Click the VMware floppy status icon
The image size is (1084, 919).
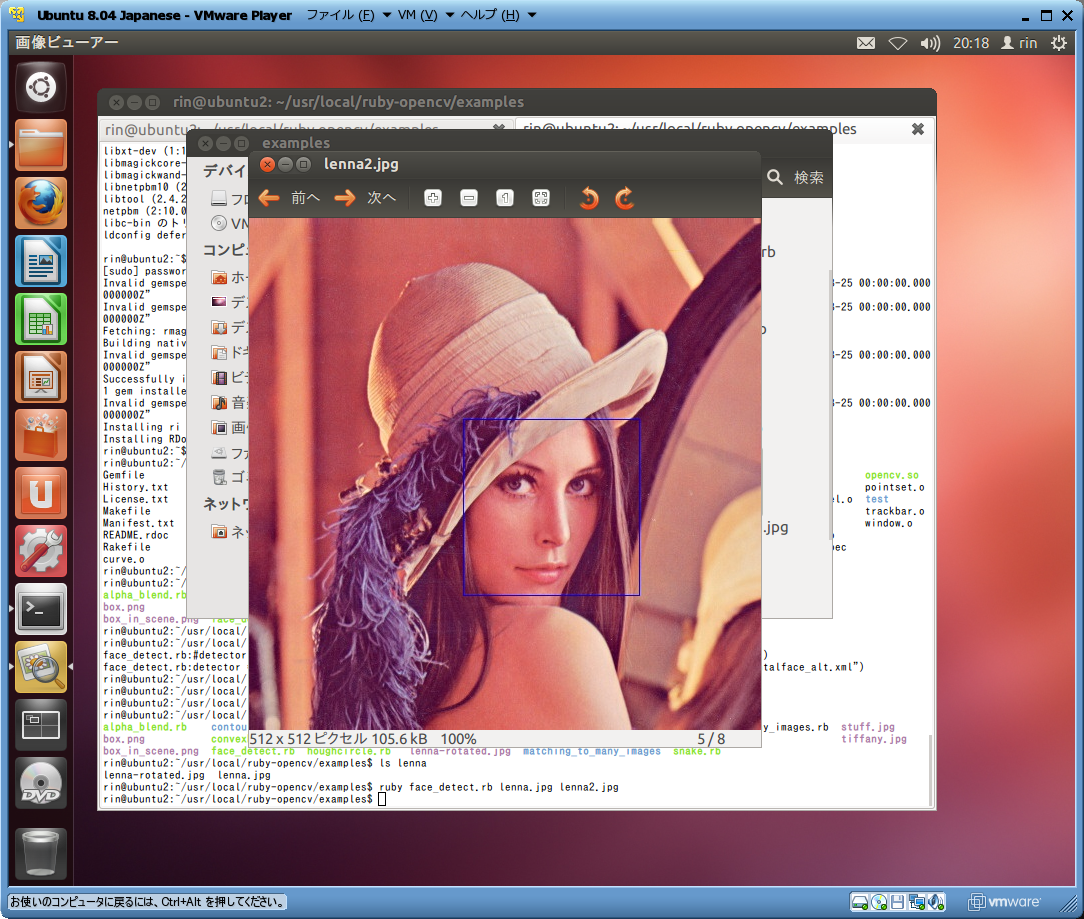[x=897, y=902]
